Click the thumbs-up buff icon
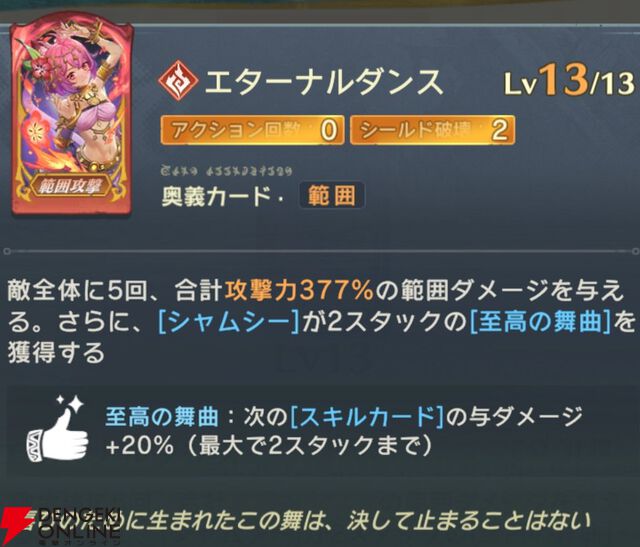Viewport: 640px width, 547px height. [x=58, y=429]
